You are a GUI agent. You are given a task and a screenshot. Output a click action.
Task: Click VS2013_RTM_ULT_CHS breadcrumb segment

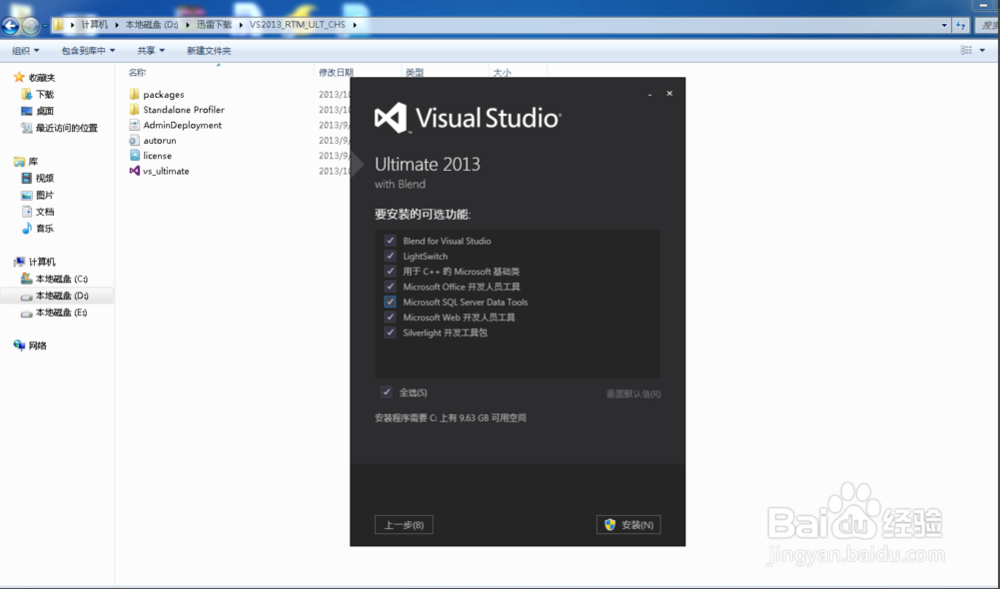(297, 25)
